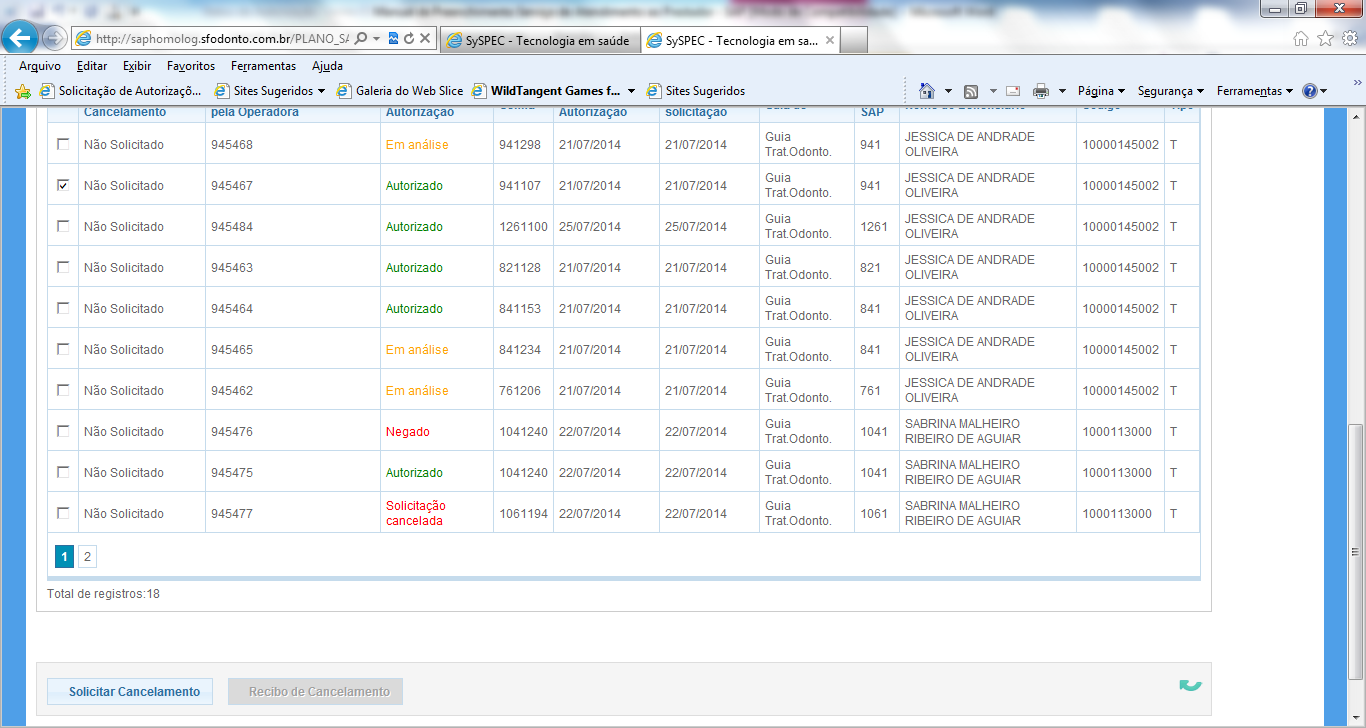
Task: Print the page using printer icon
Action: pos(1041,91)
